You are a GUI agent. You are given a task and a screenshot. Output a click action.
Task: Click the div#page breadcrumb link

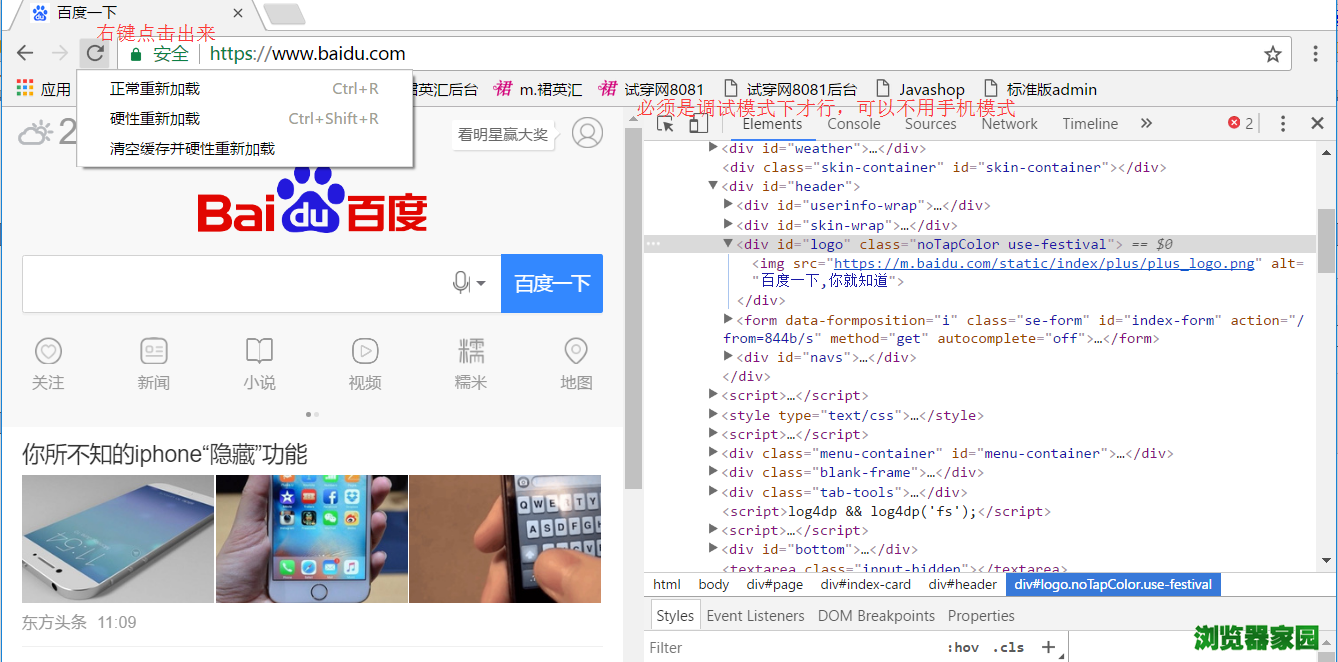point(775,584)
